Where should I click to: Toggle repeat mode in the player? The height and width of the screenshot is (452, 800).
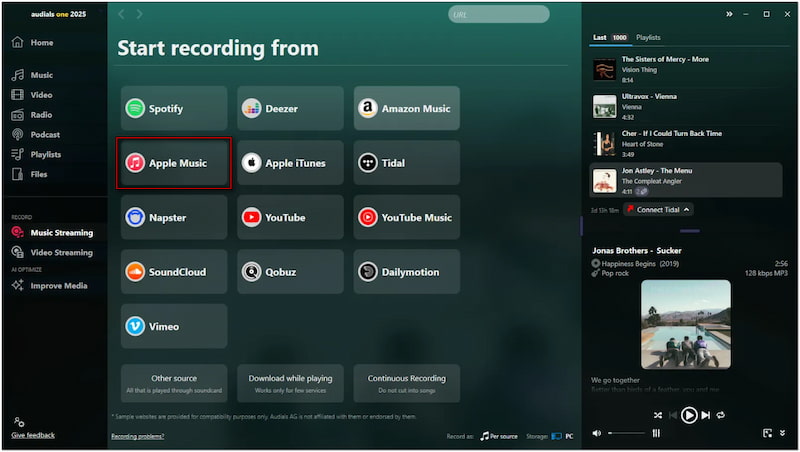(x=721, y=415)
